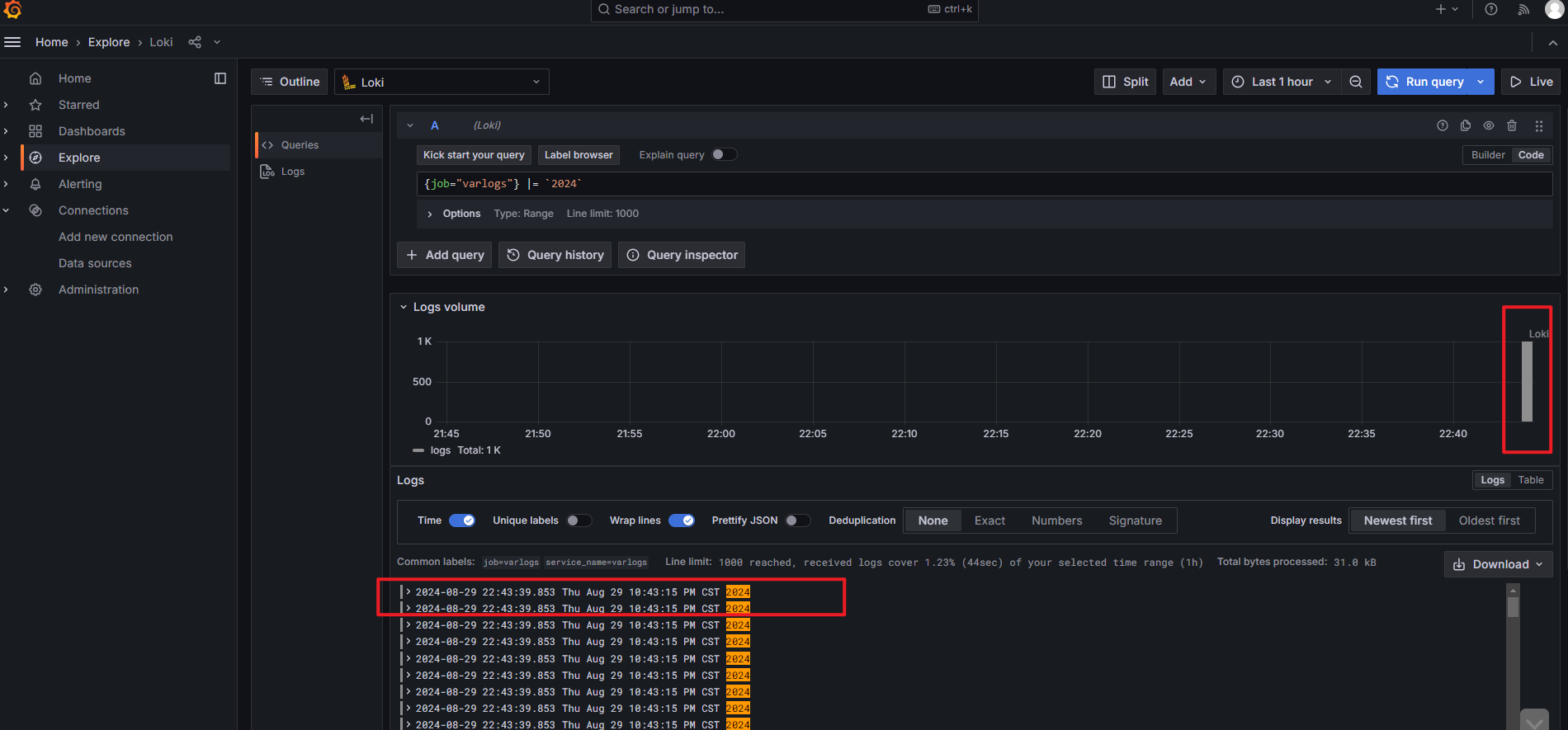Viewport: 1568px width, 730px height.
Task: Open the plus new menu
Action: (1447, 9)
